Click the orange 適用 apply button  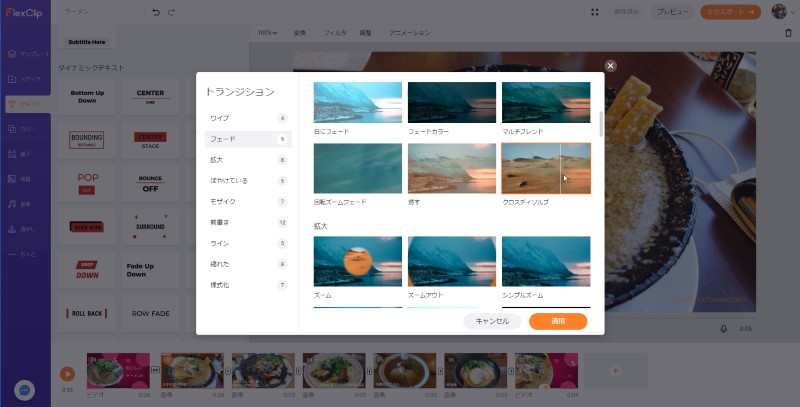558,321
